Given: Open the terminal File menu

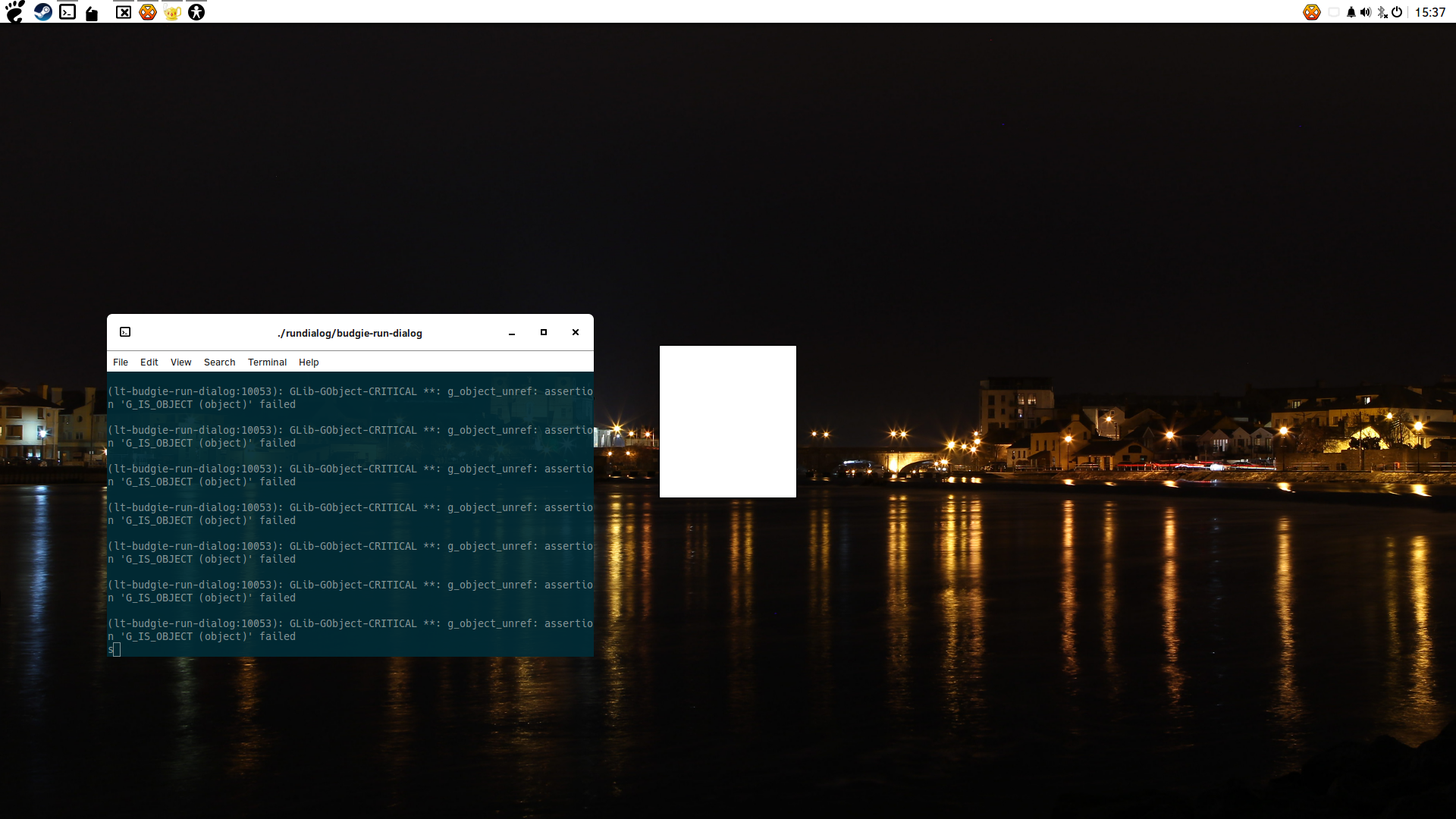Looking at the screenshot, I should click(x=121, y=362).
